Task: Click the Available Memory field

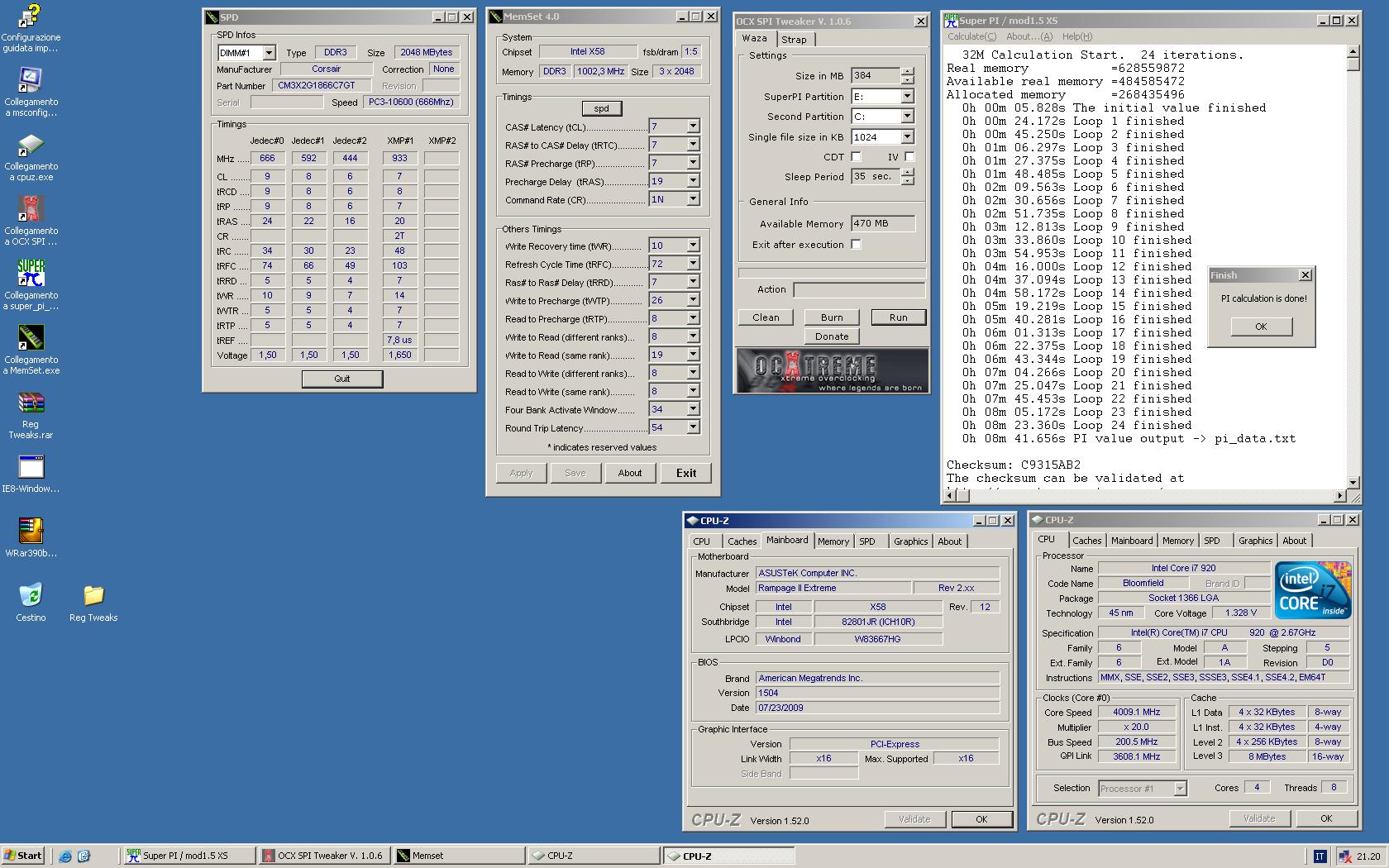Action: (882, 223)
